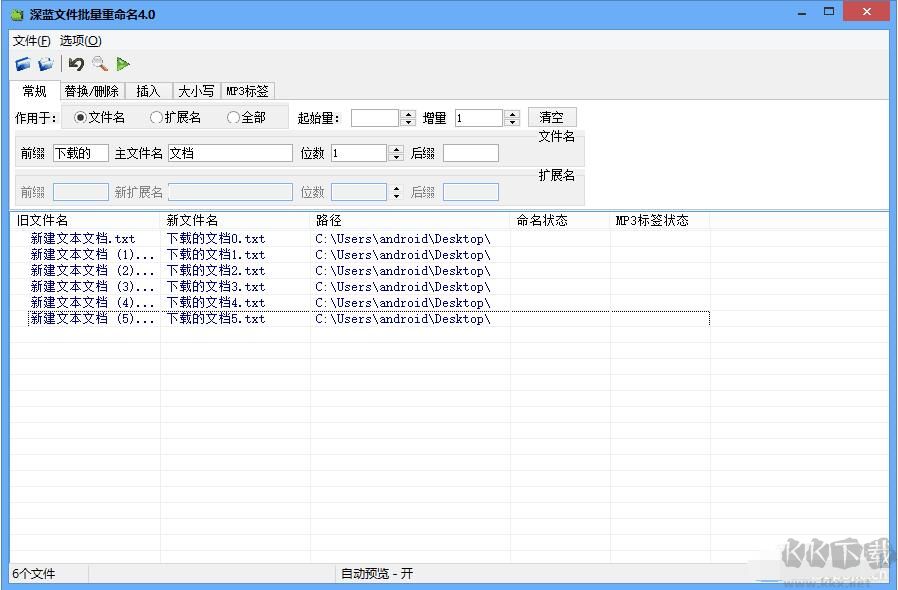The height and width of the screenshot is (590, 898).
Task: Switch to the 替换/删除 tab
Action: click(x=92, y=91)
